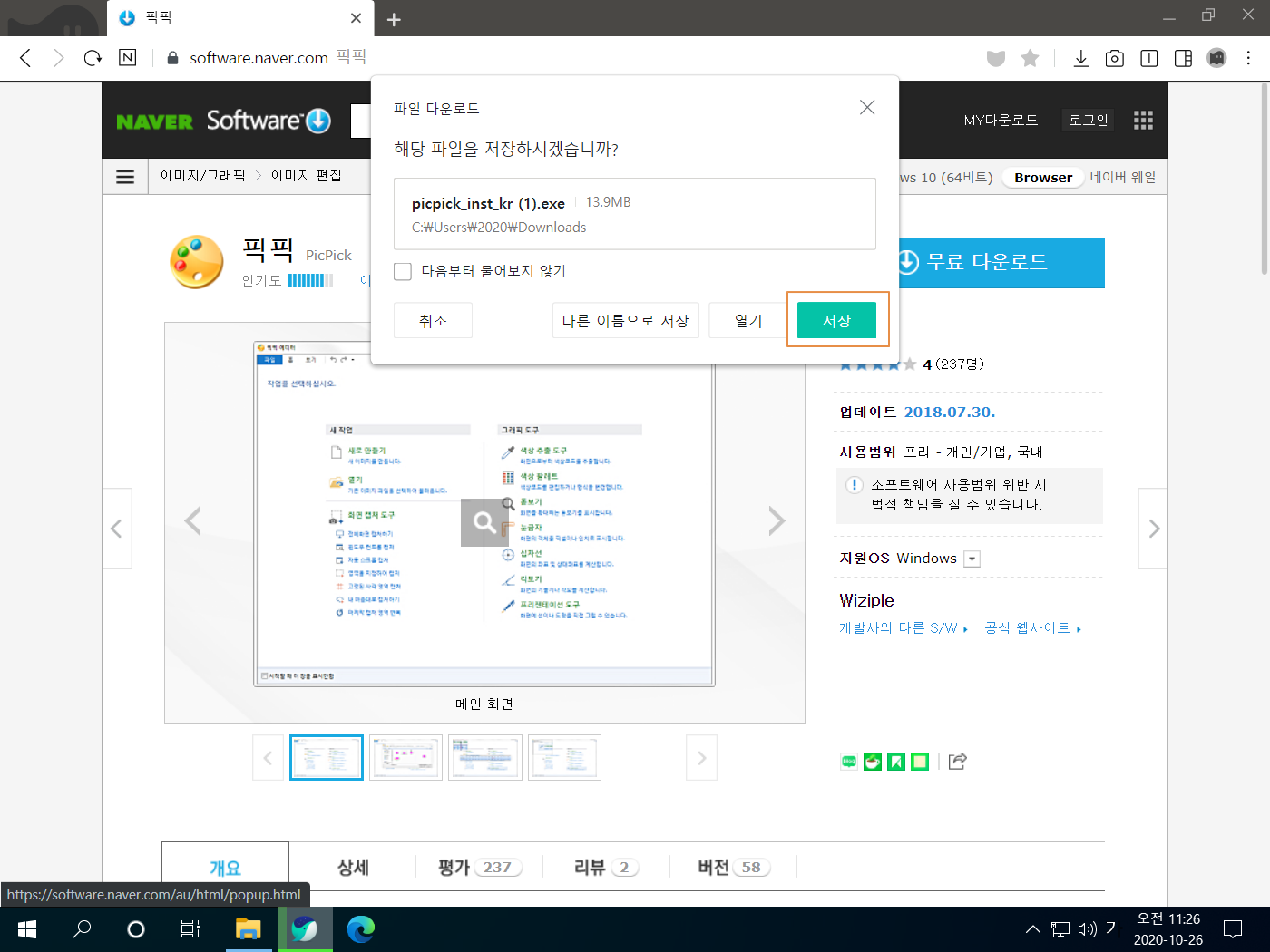Show hidden system tray icons
Image resolution: width=1270 pixels, height=952 pixels.
1032,929
